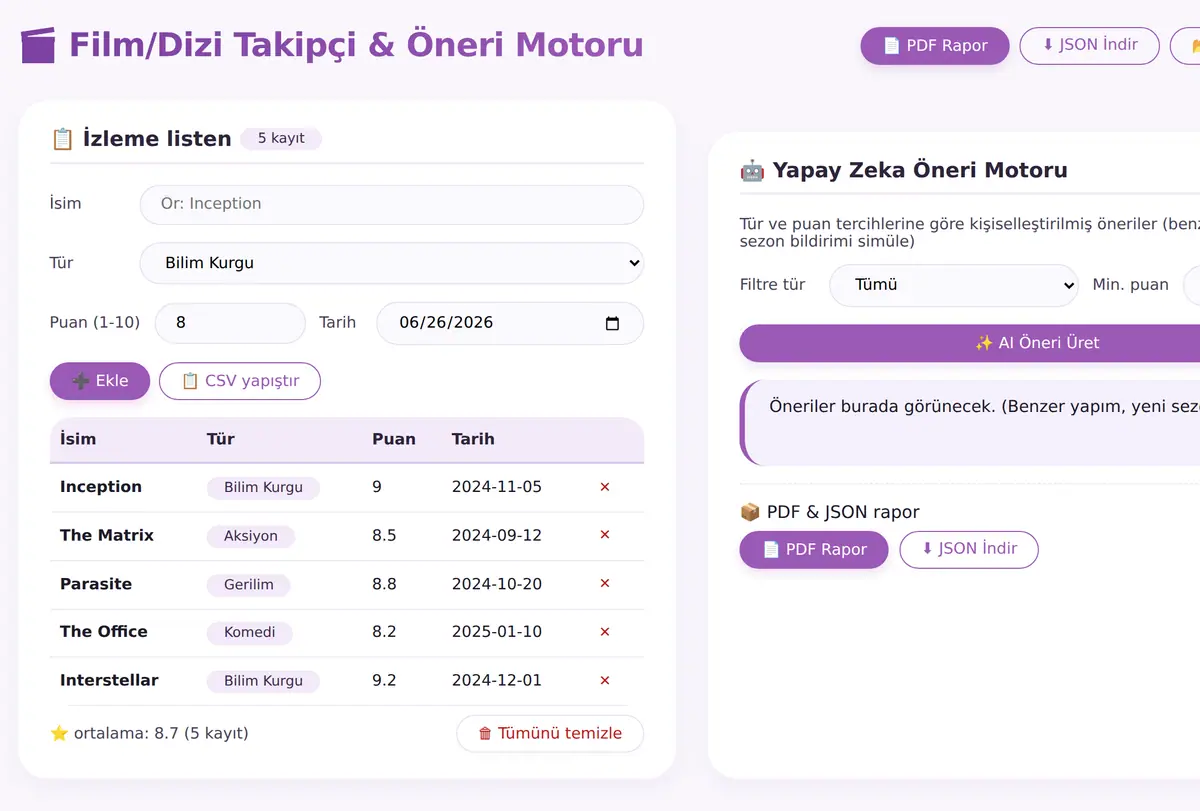The height and width of the screenshot is (811, 1200).
Task: Delete the Interstellar row with red X
Action: (604, 681)
